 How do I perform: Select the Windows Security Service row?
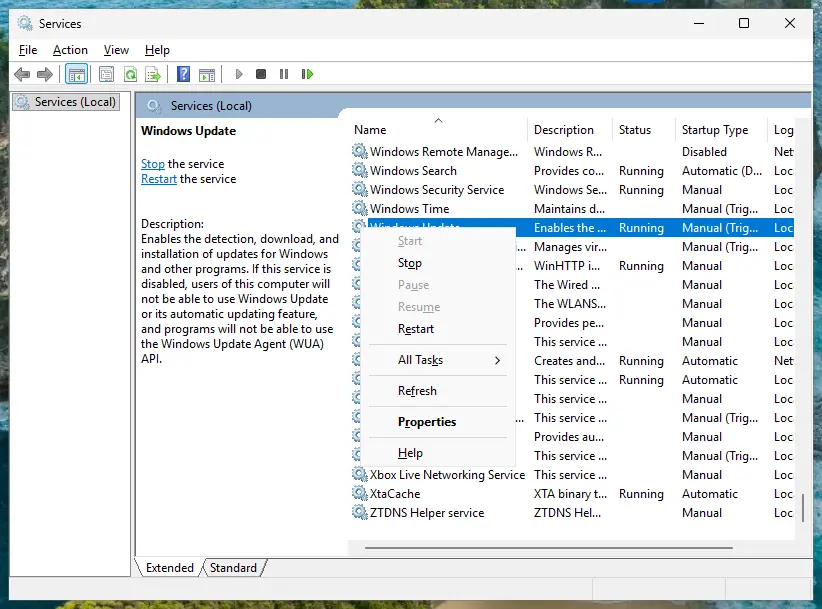572,189
